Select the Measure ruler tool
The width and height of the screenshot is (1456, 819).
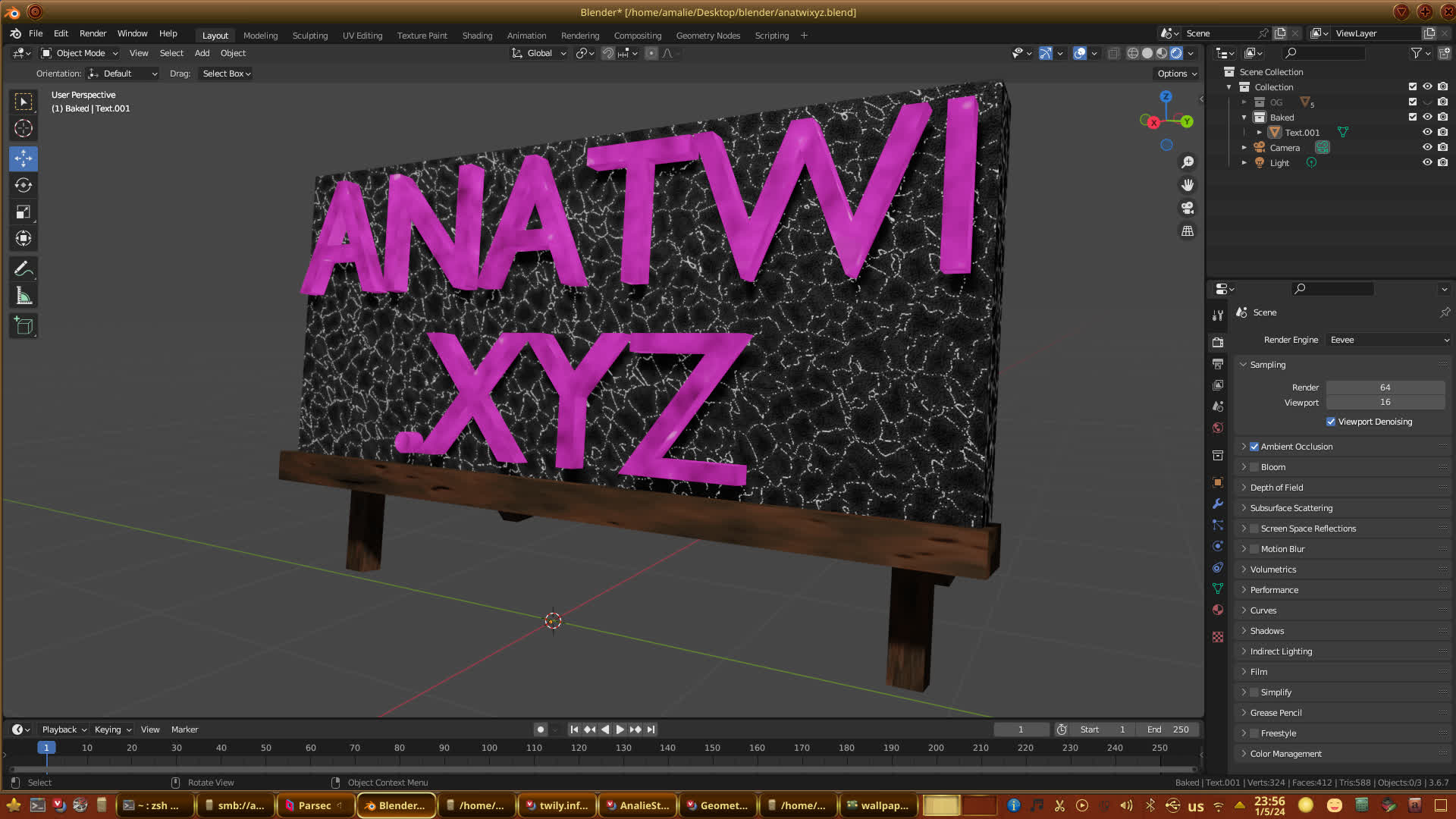[x=24, y=297]
